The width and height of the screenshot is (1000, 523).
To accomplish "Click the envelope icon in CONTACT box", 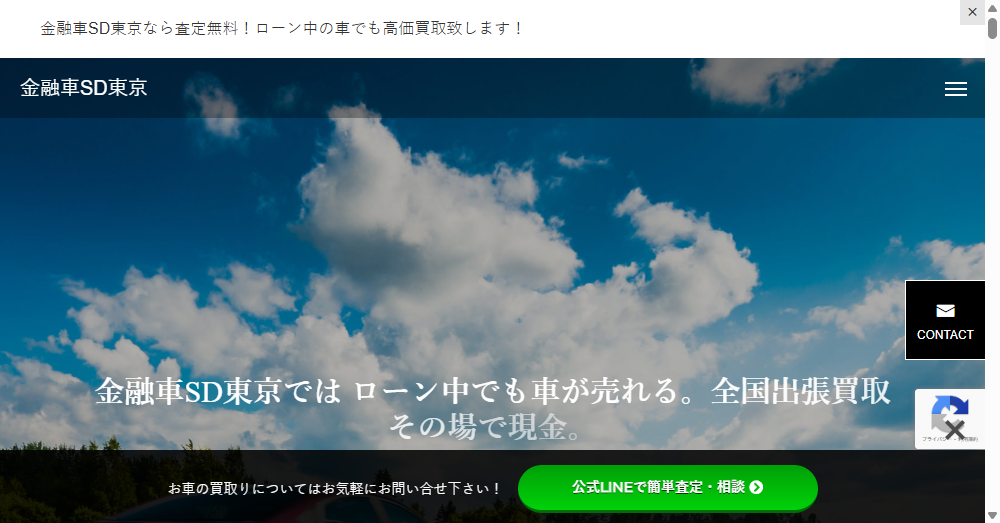I will (945, 311).
